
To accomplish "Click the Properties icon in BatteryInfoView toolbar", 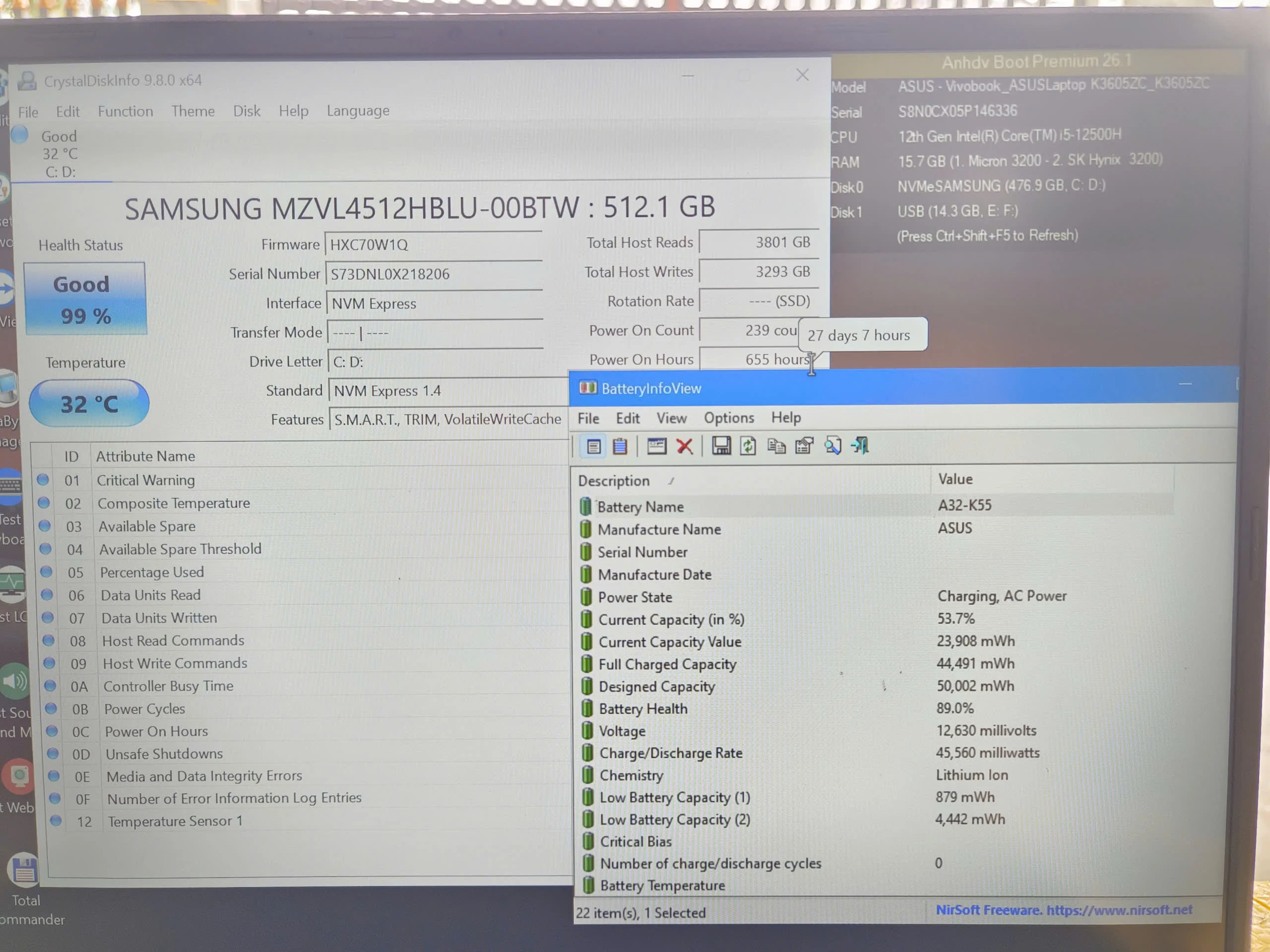I will (x=804, y=446).
